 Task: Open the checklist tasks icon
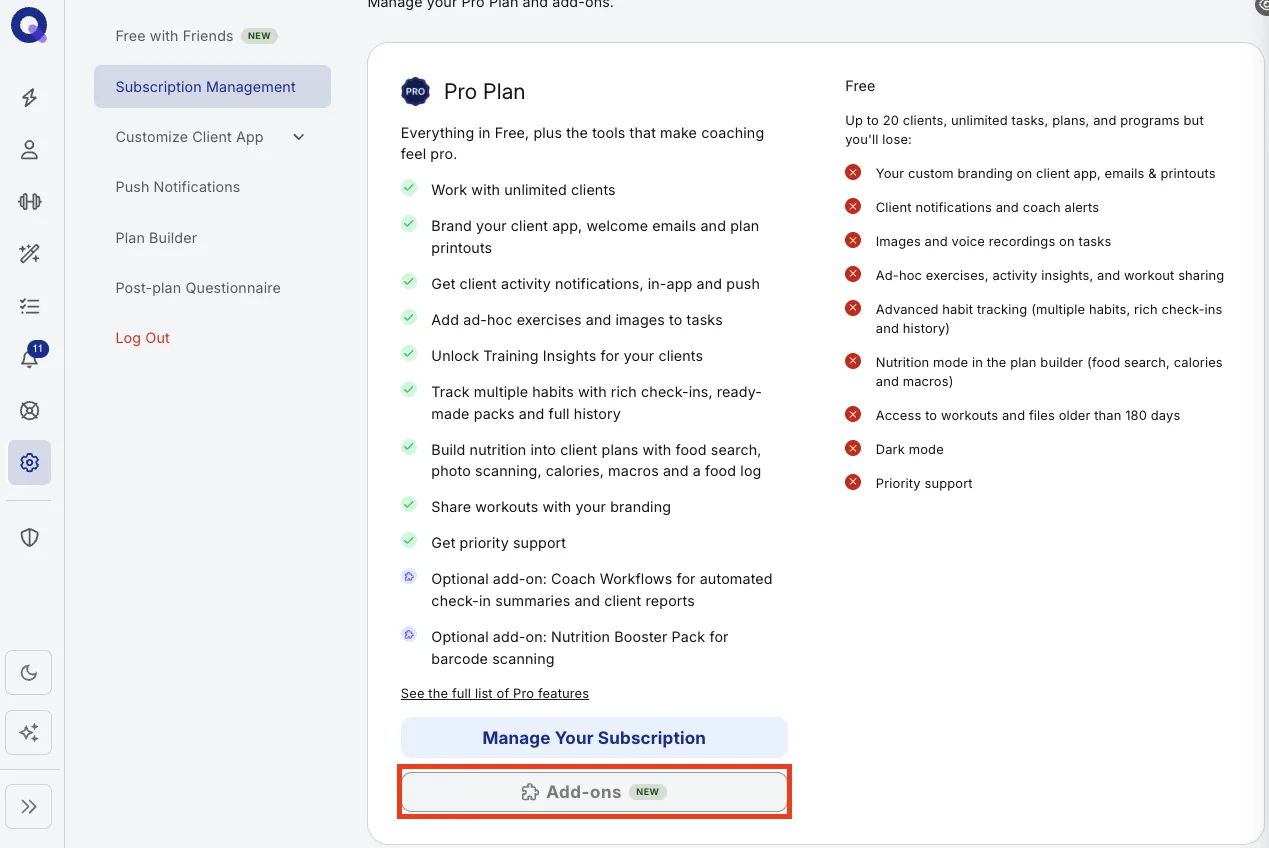[x=30, y=306]
